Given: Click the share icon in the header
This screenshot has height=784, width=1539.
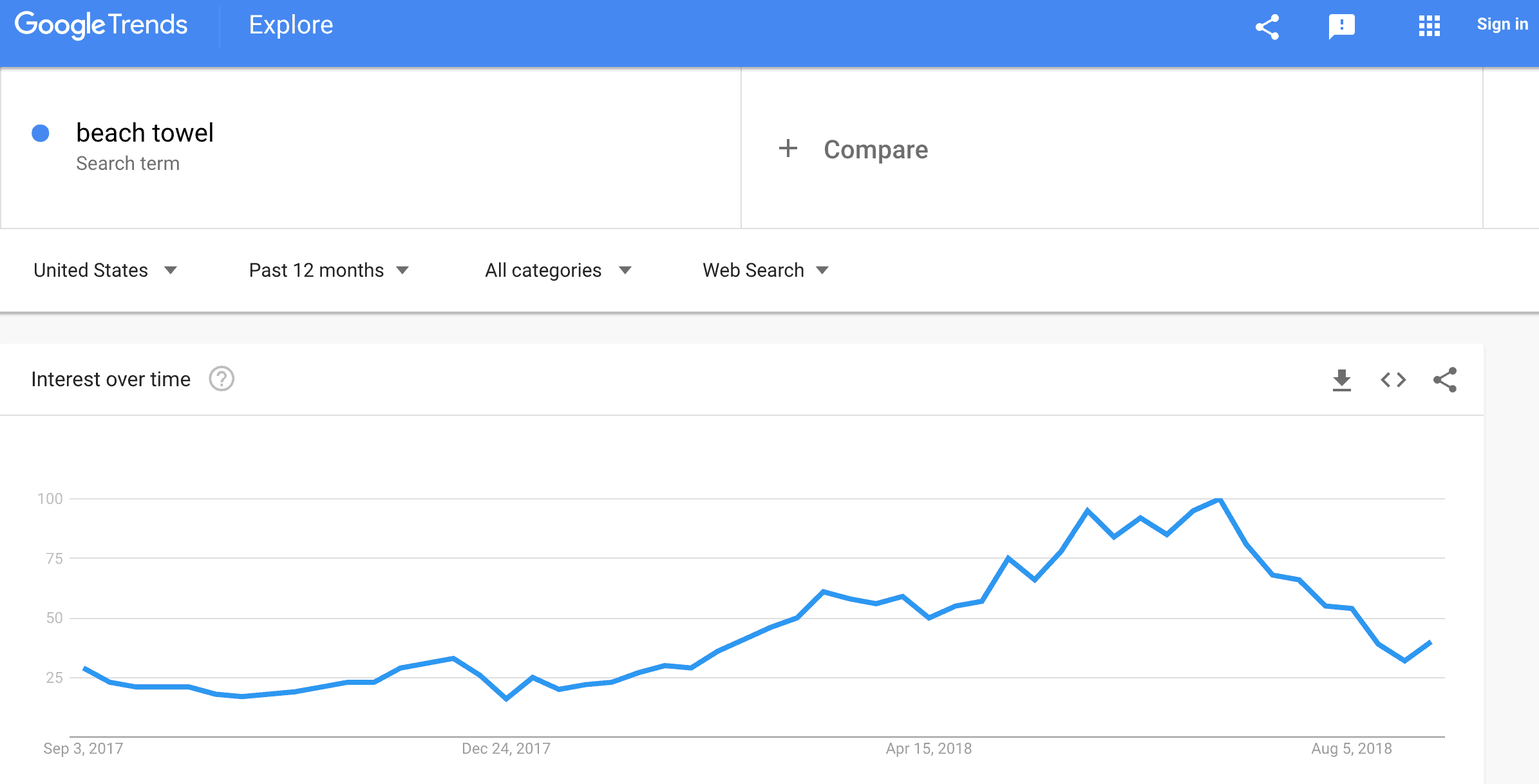Looking at the screenshot, I should point(1267,26).
